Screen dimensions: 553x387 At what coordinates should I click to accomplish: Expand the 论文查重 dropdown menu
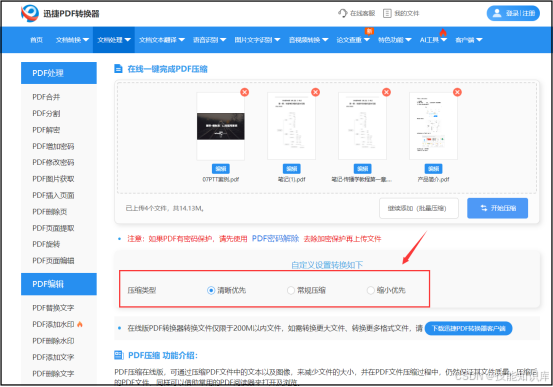353,40
